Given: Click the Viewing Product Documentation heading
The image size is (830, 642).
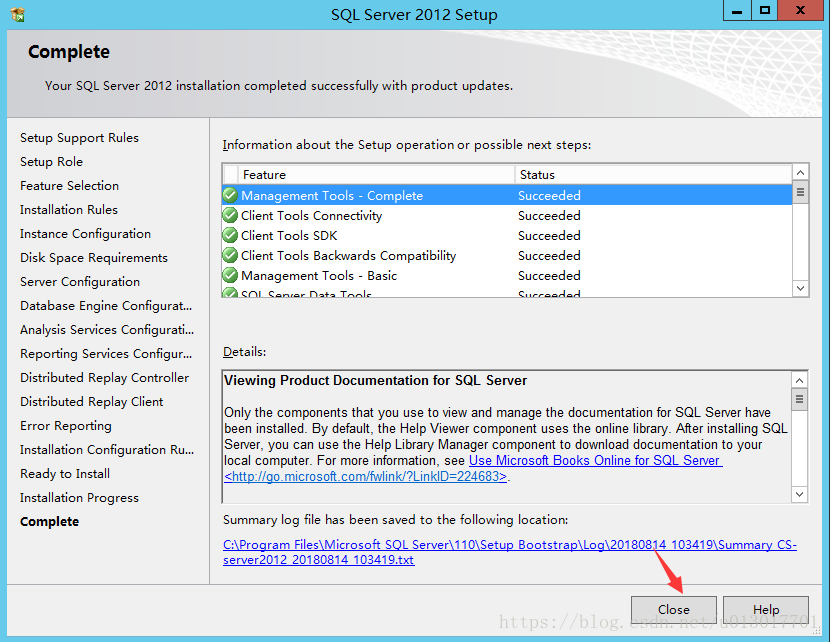Looking at the screenshot, I should point(375,381).
